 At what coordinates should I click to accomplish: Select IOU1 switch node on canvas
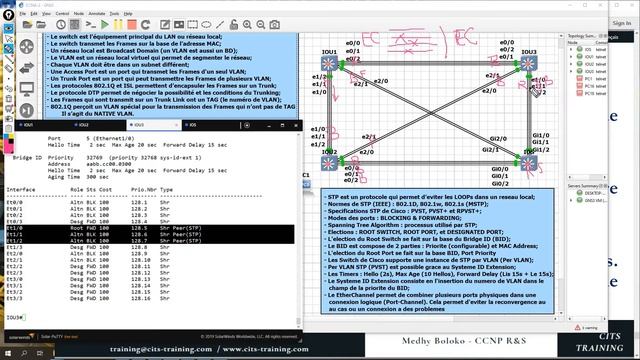tap(329, 64)
